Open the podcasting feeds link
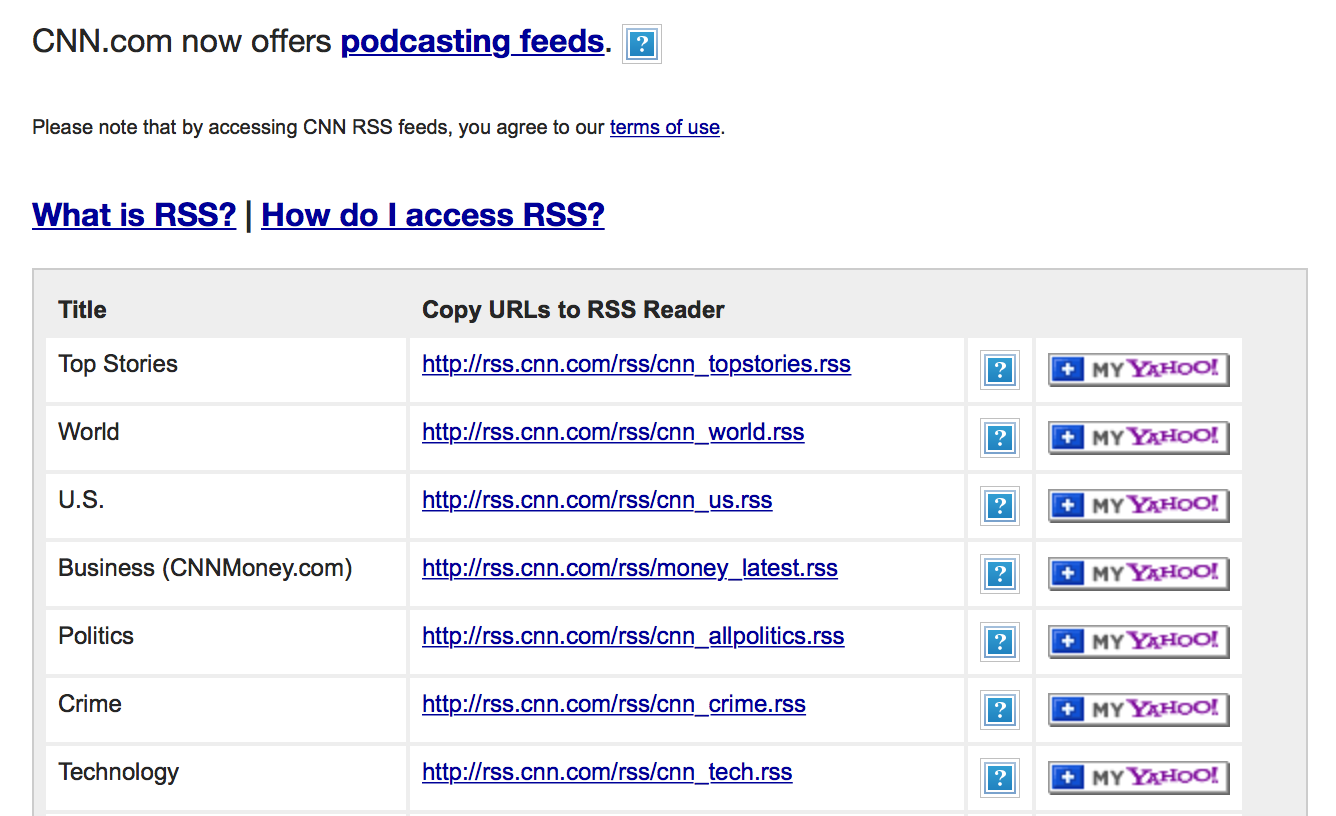The height and width of the screenshot is (816, 1336). click(x=472, y=42)
